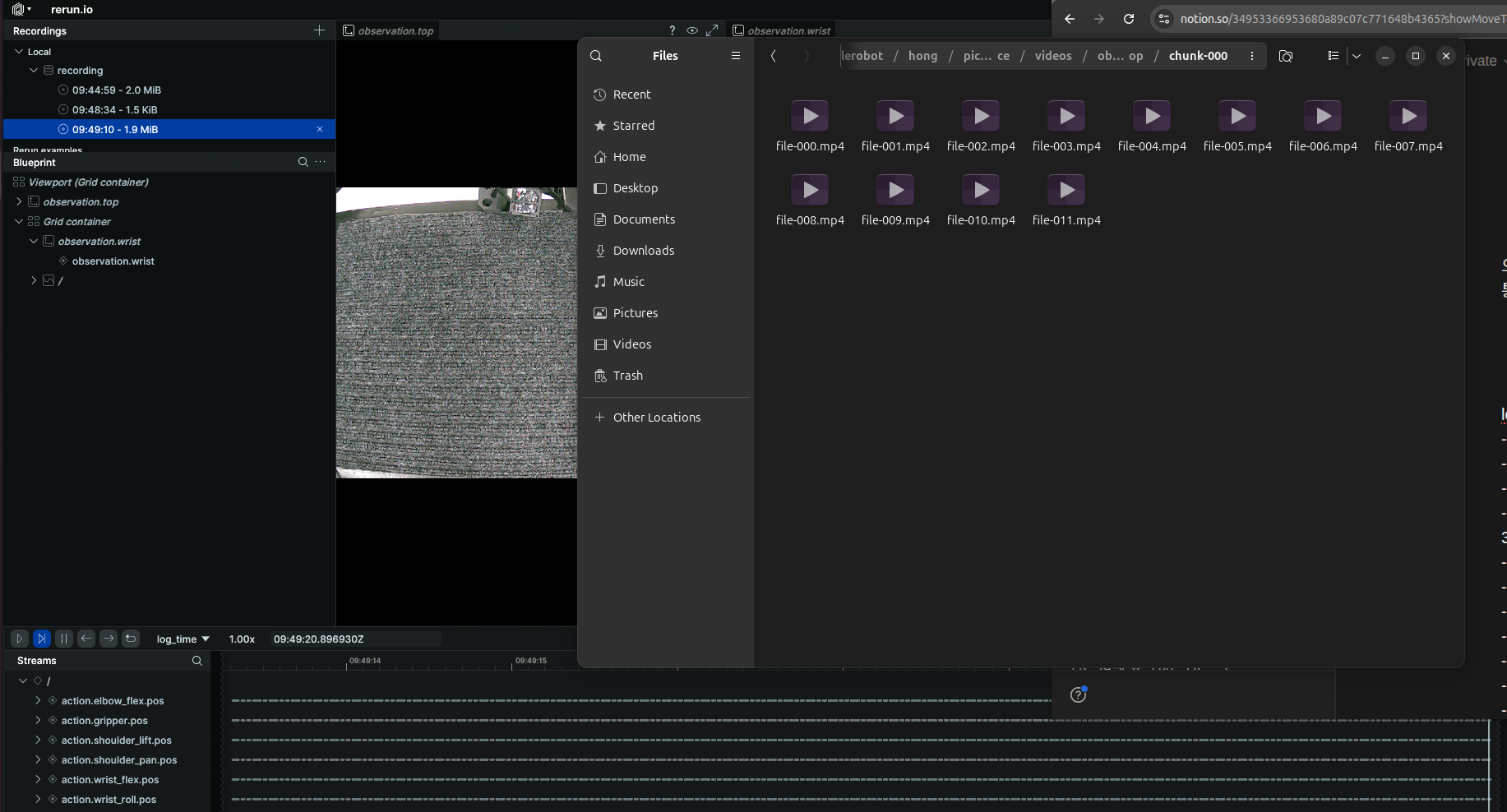Step back one frame in timeline
The width and height of the screenshot is (1507, 812).
(x=86, y=639)
